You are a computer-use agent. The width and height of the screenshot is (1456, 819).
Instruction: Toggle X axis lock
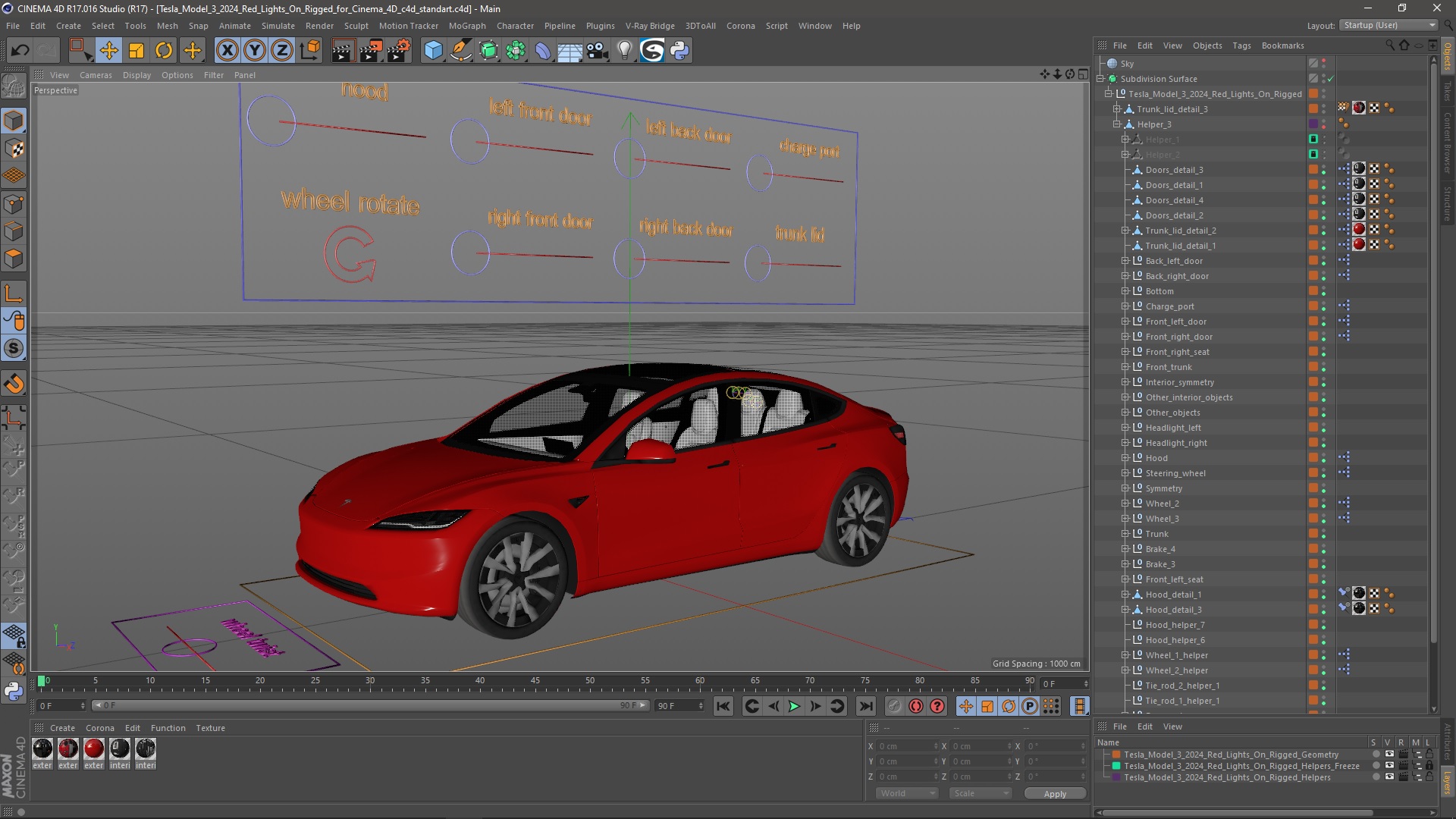click(227, 51)
